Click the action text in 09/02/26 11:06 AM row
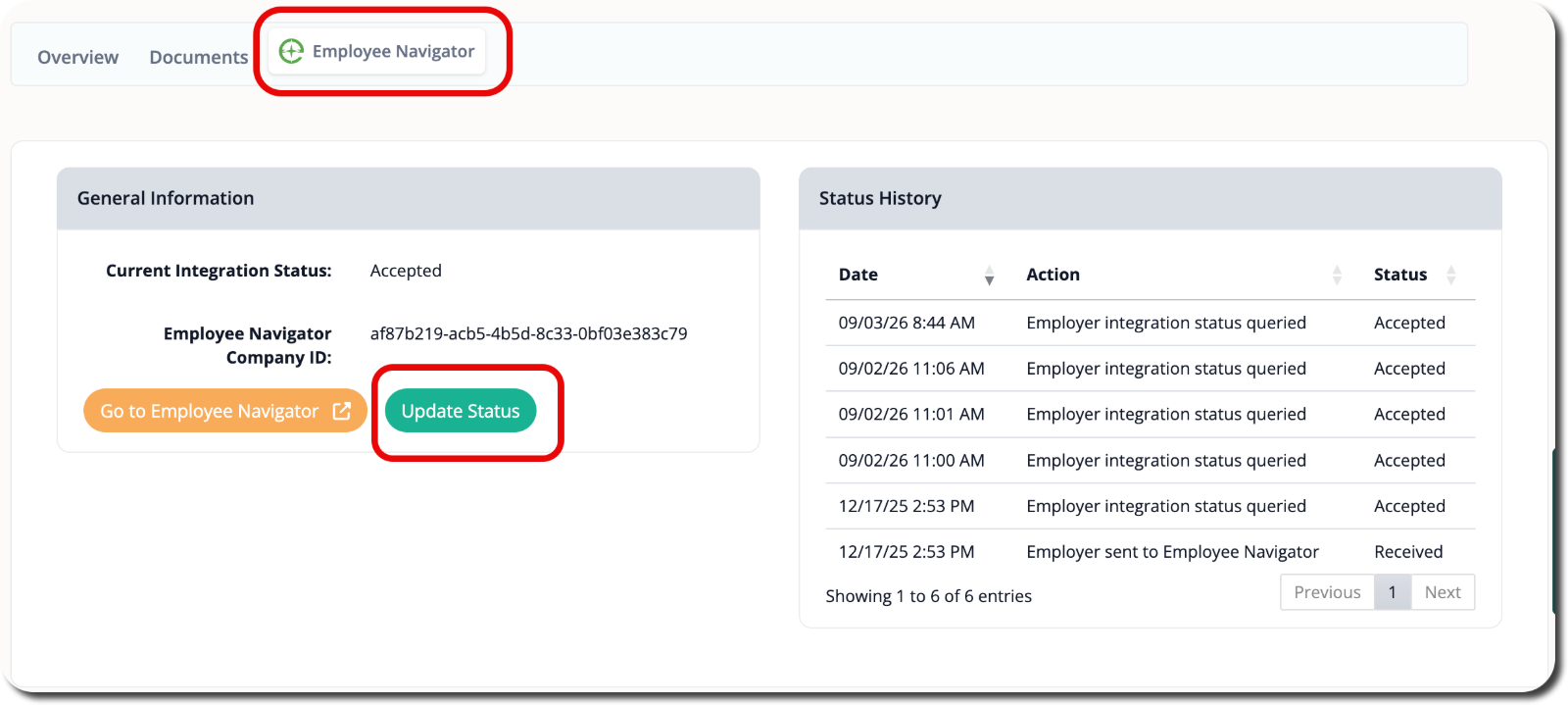1568x705 pixels. (1166, 369)
